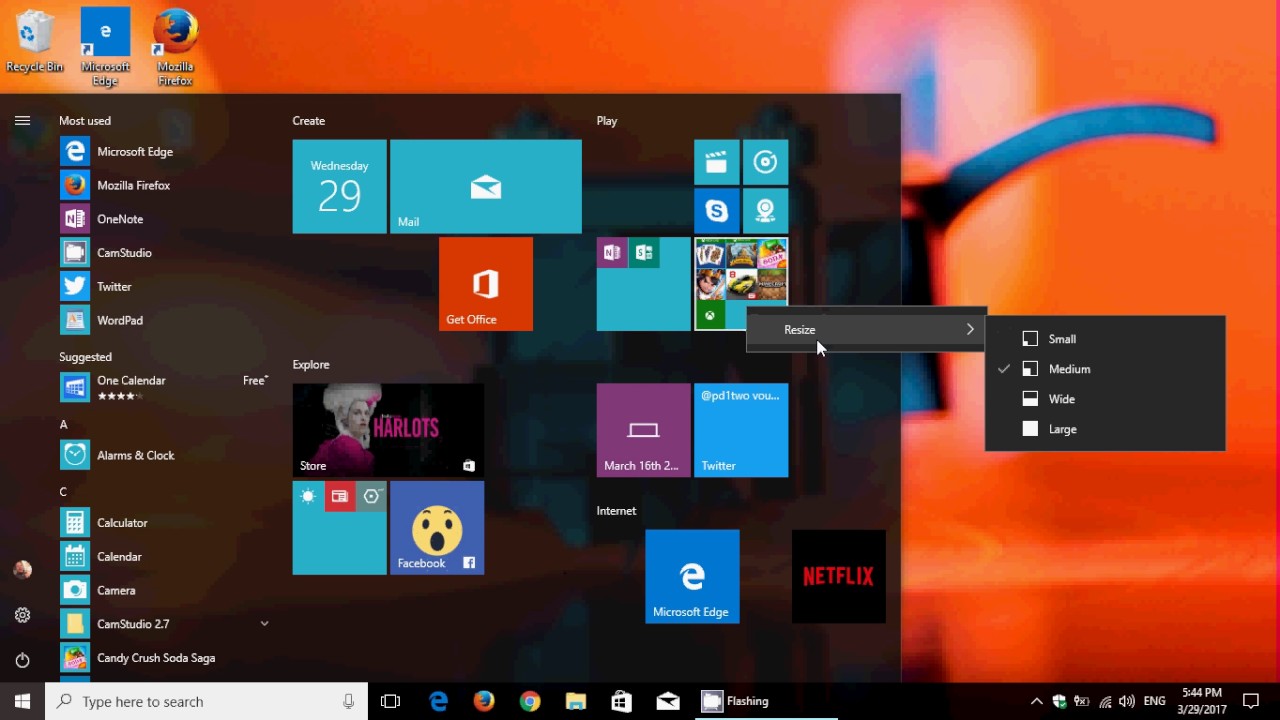The height and width of the screenshot is (720, 1280).
Task: Open Camera from the app list
Action: [165, 590]
